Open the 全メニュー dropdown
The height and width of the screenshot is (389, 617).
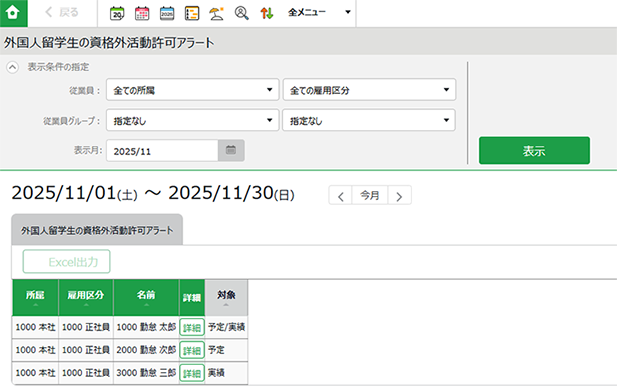point(319,13)
